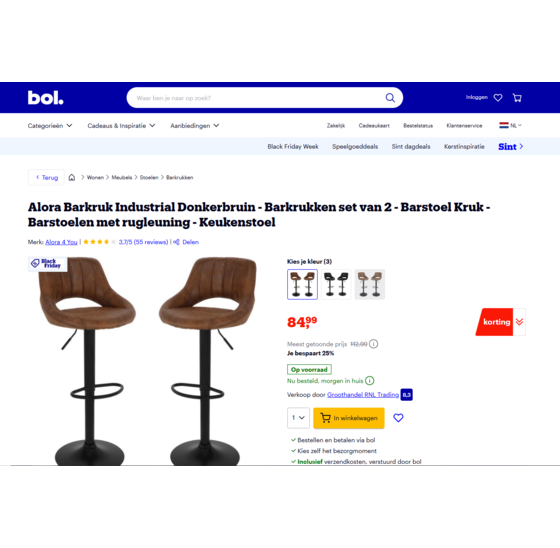Click the search magnifier icon
Viewport: 560px width, 548px height.
(390, 98)
